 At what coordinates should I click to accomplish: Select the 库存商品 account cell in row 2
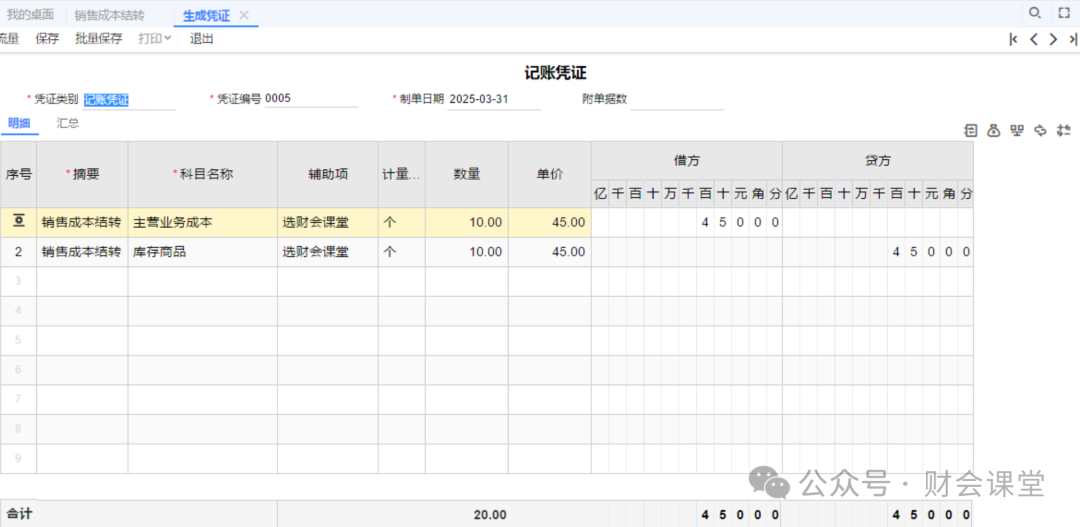tap(202, 252)
